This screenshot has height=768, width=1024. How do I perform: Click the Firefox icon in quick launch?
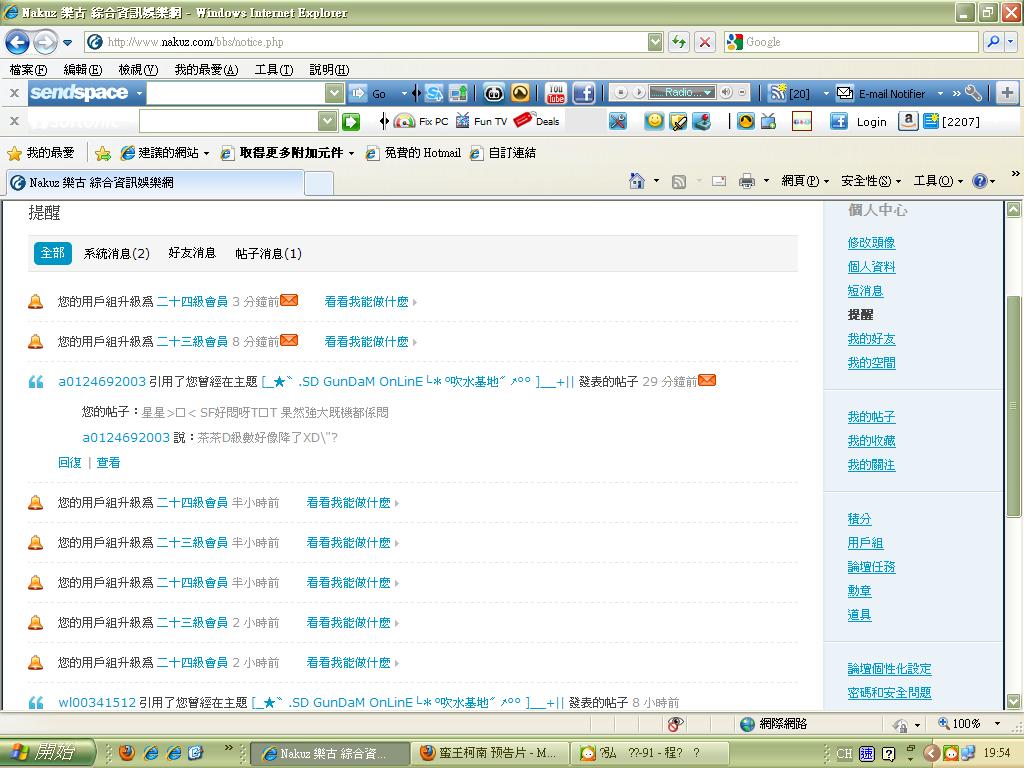click(127, 753)
